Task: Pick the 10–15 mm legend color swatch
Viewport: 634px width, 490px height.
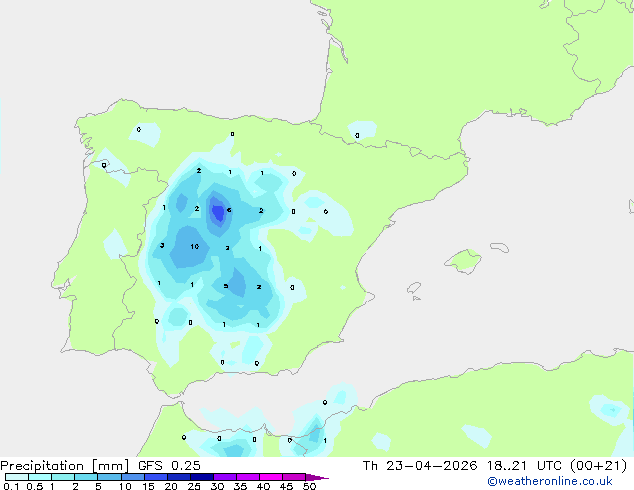Action: pos(132,477)
